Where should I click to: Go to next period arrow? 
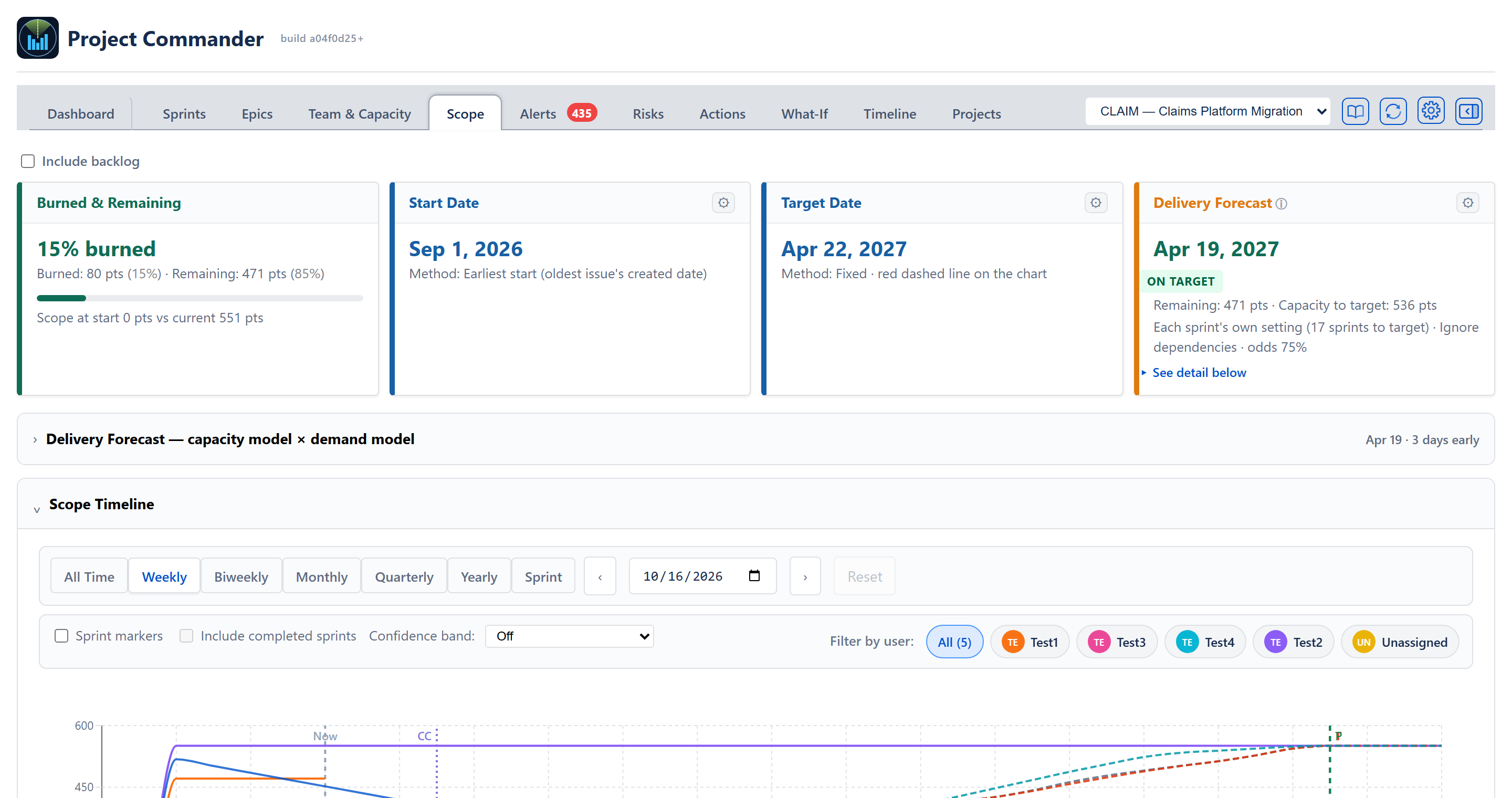(805, 576)
